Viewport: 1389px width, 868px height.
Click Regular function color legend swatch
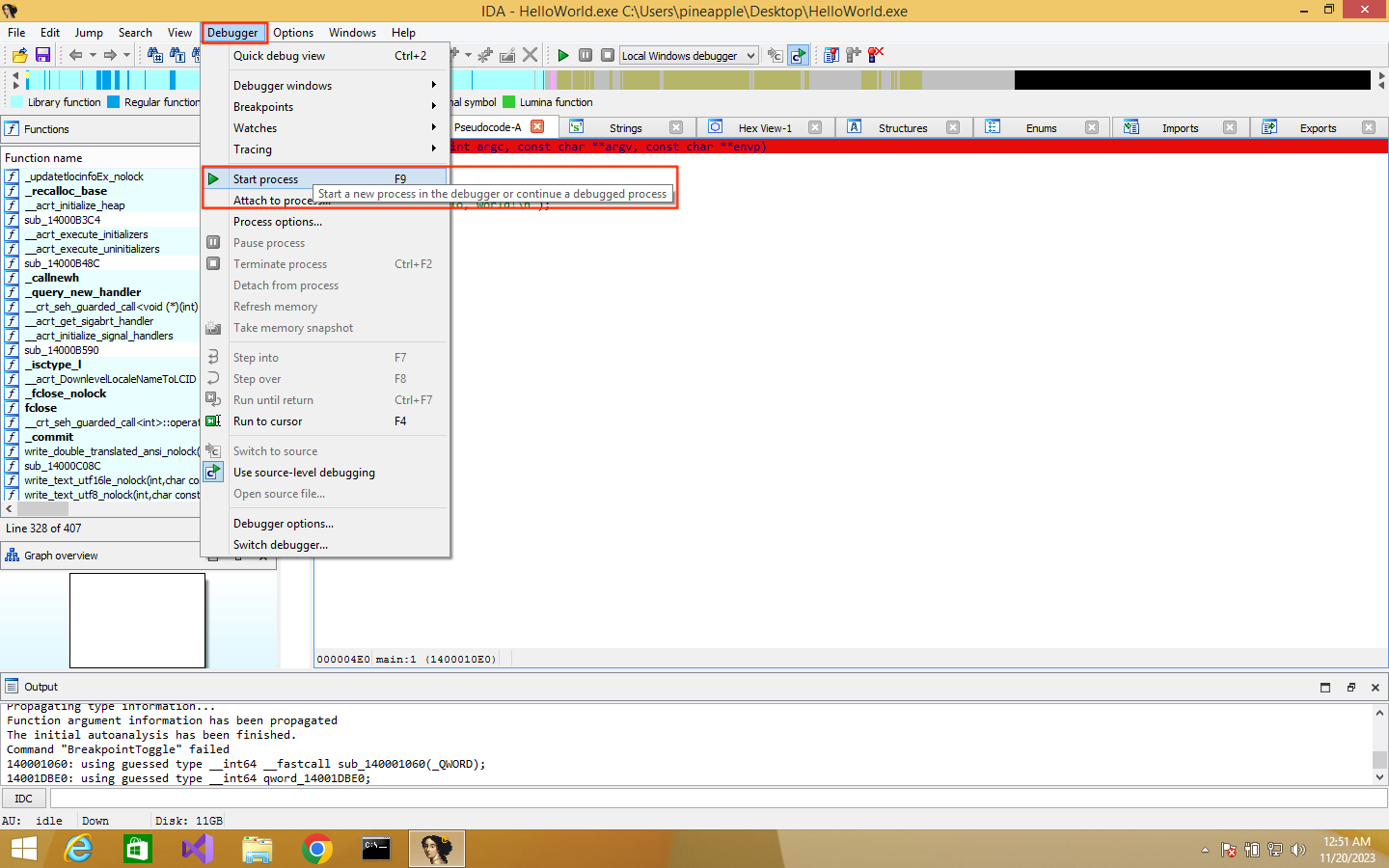114,102
